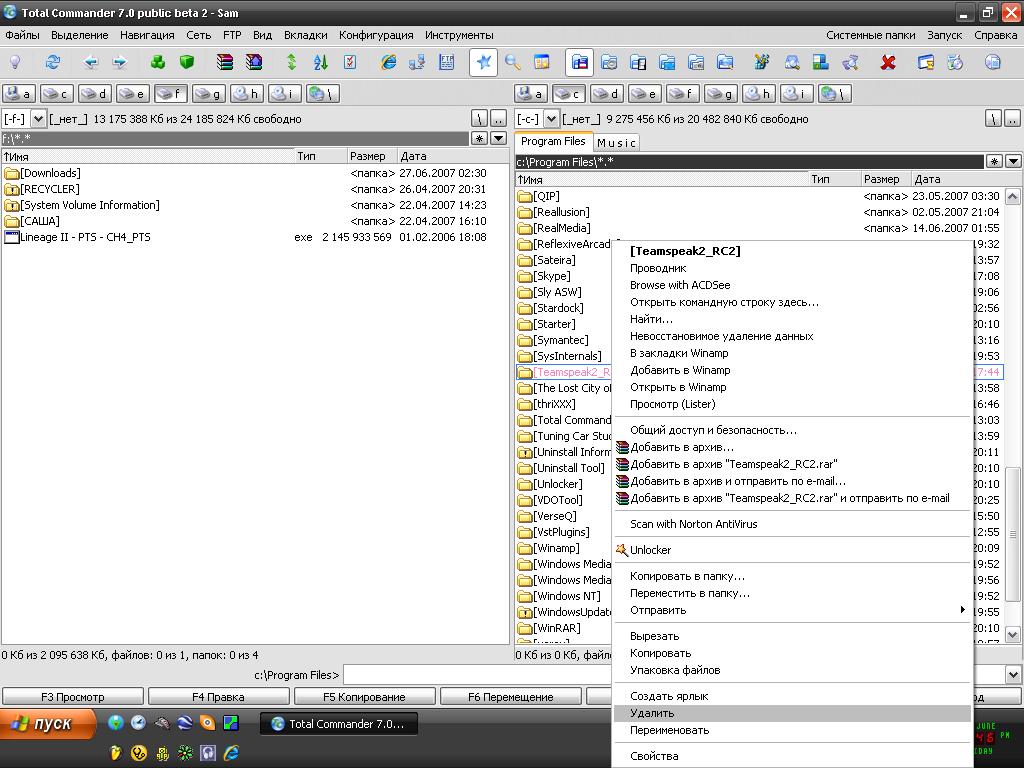
Task: Open the left panel drive dropdown
Action: tap(38, 119)
